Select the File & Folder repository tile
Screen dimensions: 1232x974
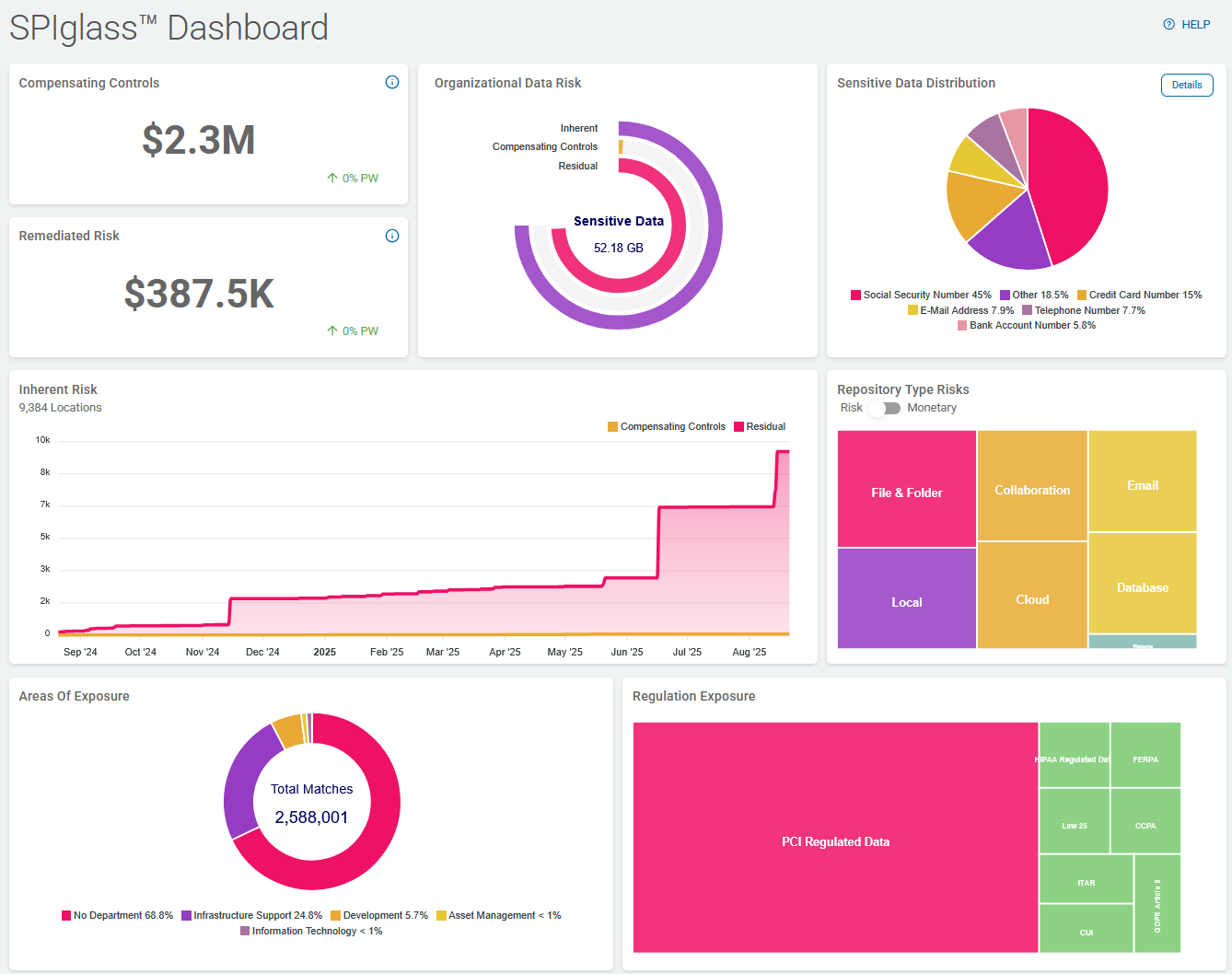point(906,493)
